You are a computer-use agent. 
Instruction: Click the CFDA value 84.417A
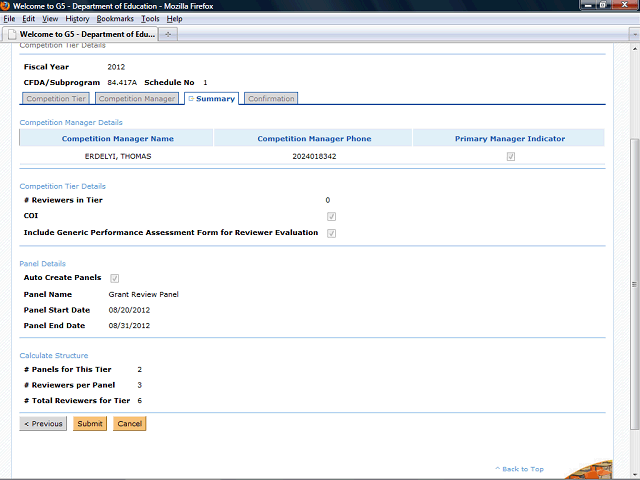122,82
